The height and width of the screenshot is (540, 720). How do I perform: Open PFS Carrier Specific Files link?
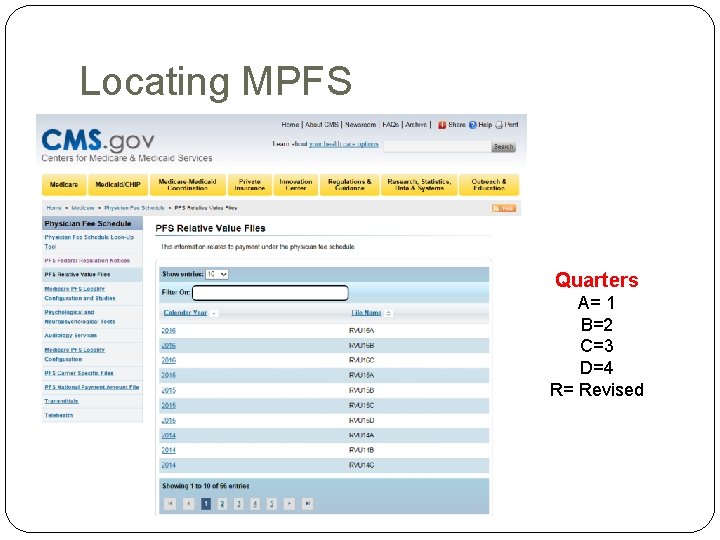pyautogui.click(x=79, y=373)
